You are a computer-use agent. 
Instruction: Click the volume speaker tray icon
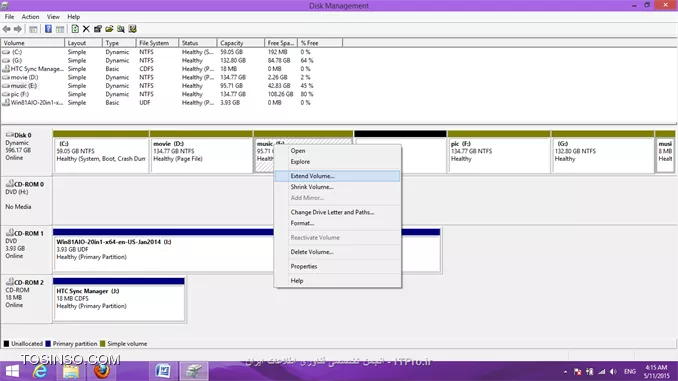click(613, 371)
